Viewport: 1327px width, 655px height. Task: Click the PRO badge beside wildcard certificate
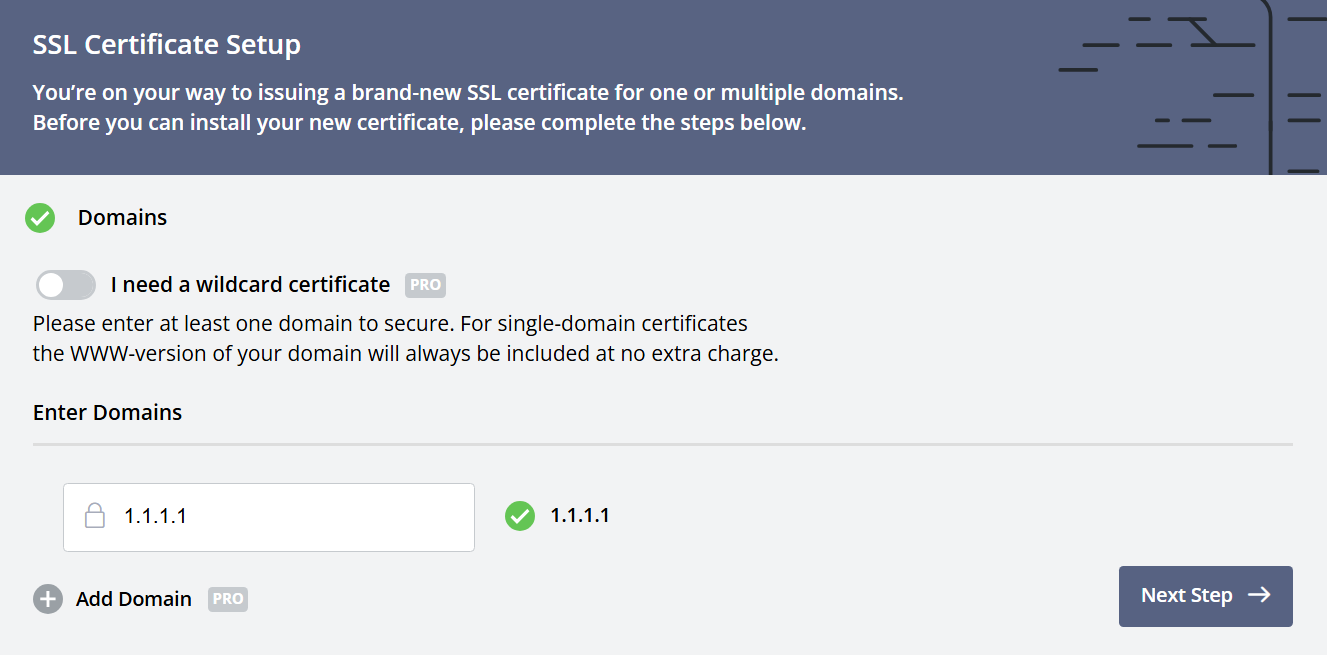point(425,285)
